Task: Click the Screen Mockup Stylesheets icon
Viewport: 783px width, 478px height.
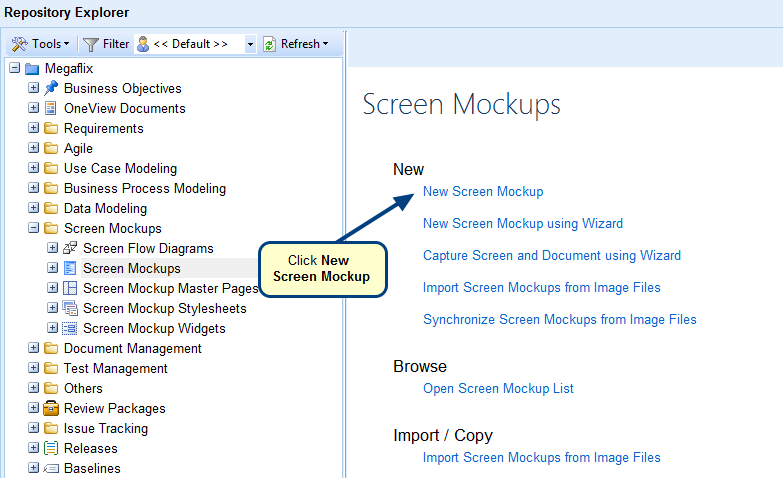Action: (70, 308)
